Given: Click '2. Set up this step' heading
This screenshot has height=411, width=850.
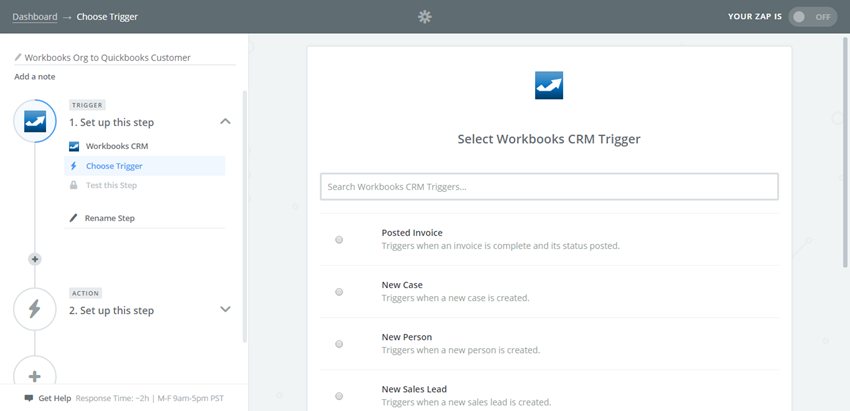Looking at the screenshot, I should 112,311.
